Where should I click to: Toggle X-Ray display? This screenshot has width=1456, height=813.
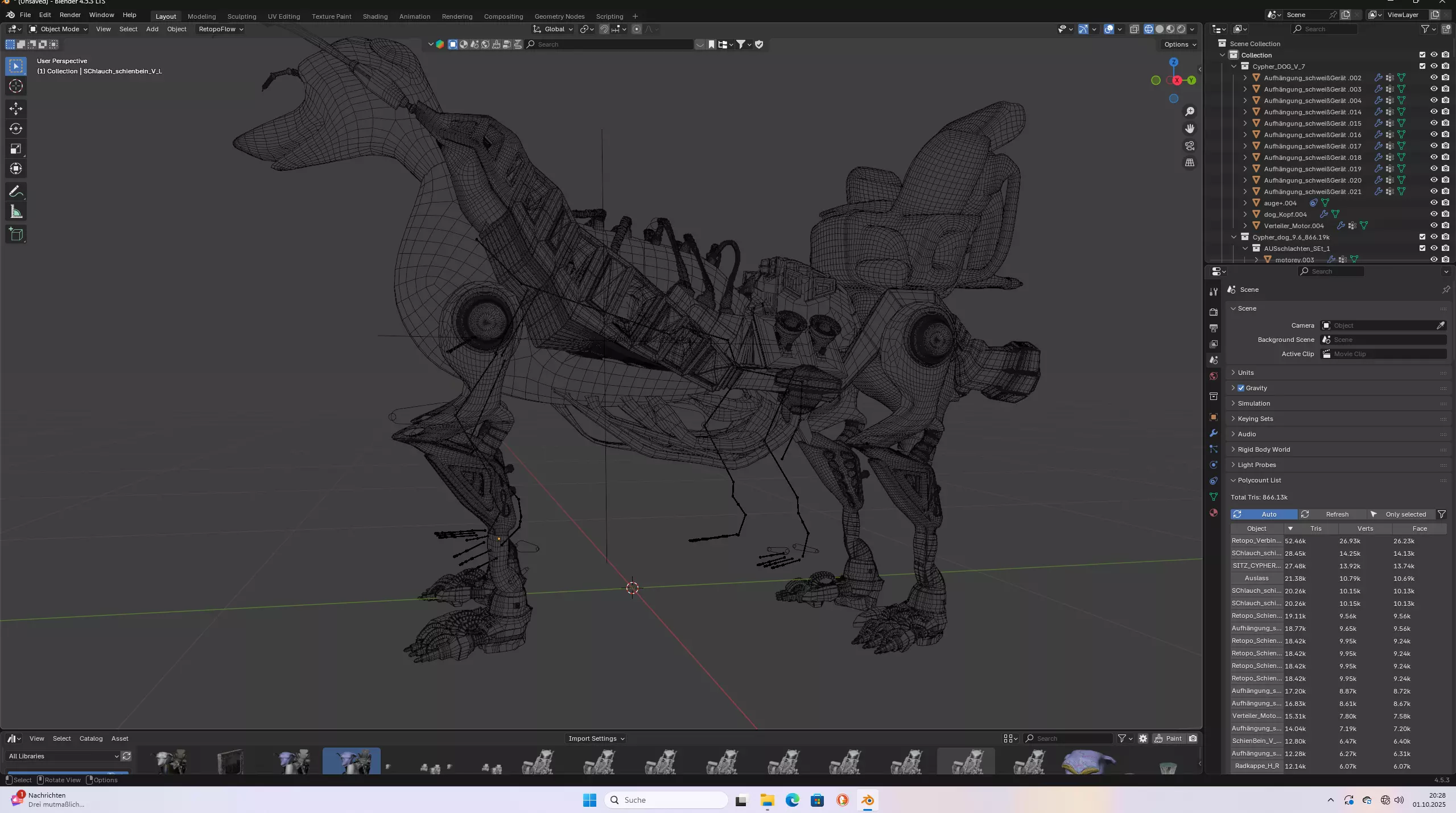tap(1134, 29)
